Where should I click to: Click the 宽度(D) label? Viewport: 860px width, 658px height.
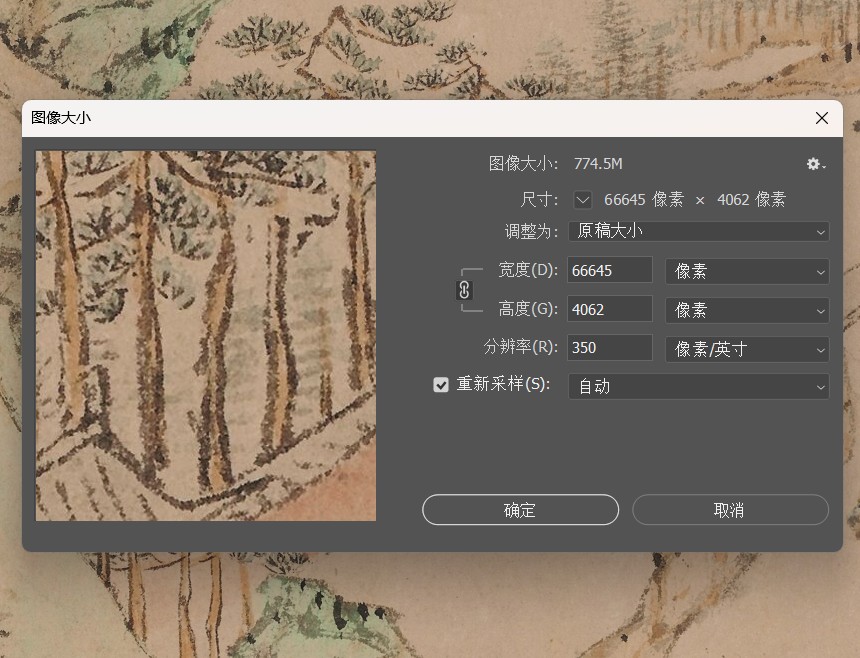tap(528, 270)
